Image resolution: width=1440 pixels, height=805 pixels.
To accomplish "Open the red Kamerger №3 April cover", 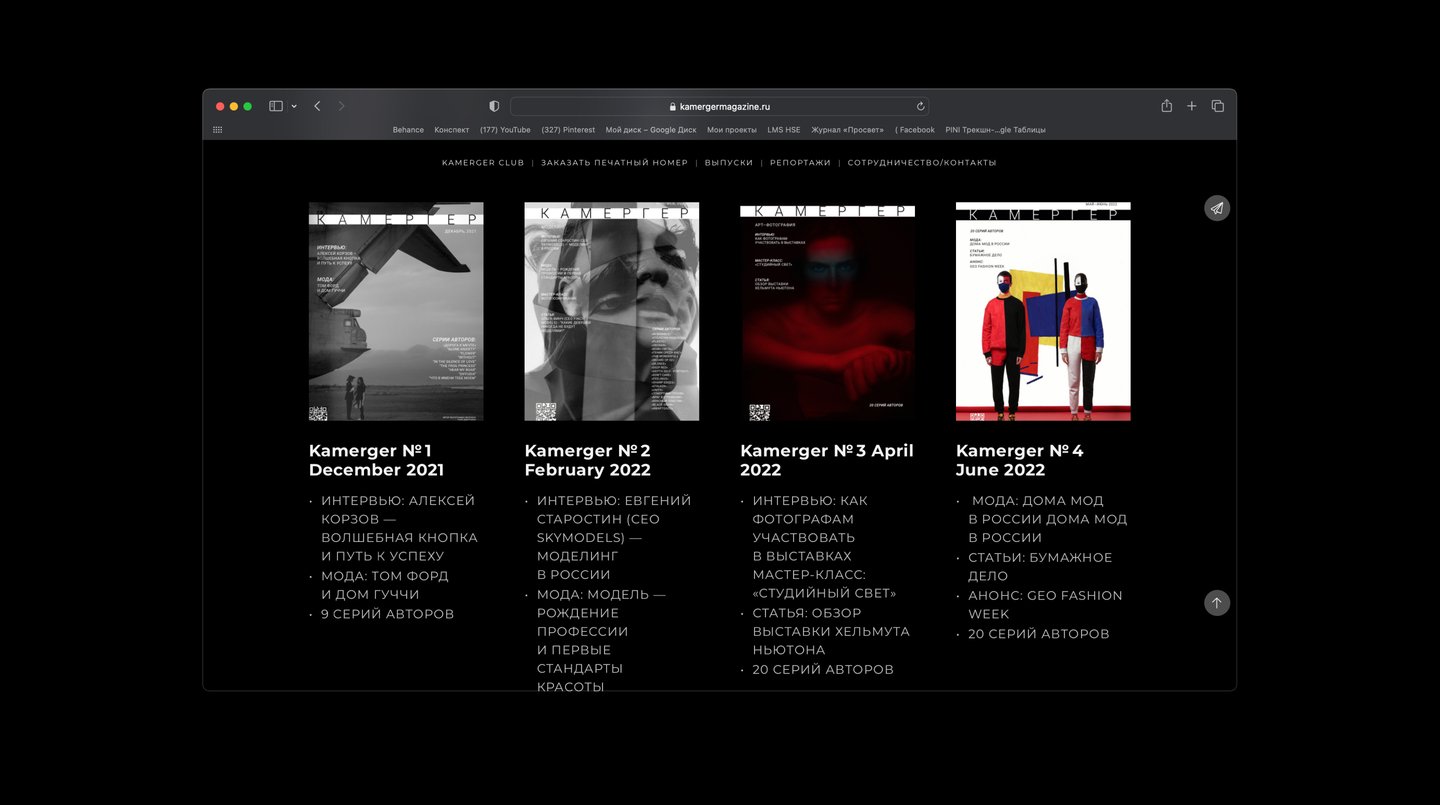I will coord(828,311).
